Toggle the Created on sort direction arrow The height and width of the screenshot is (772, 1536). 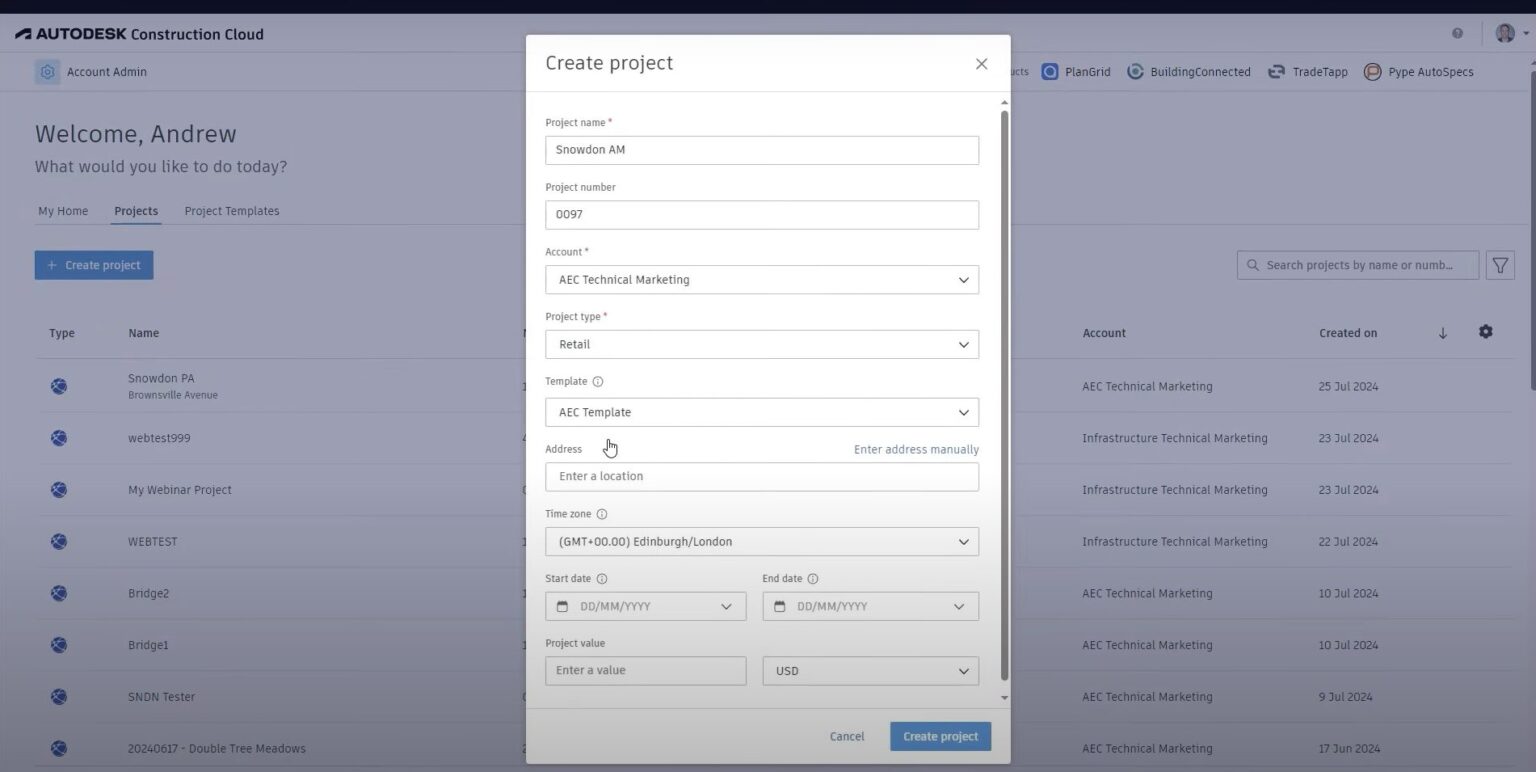tap(1443, 333)
